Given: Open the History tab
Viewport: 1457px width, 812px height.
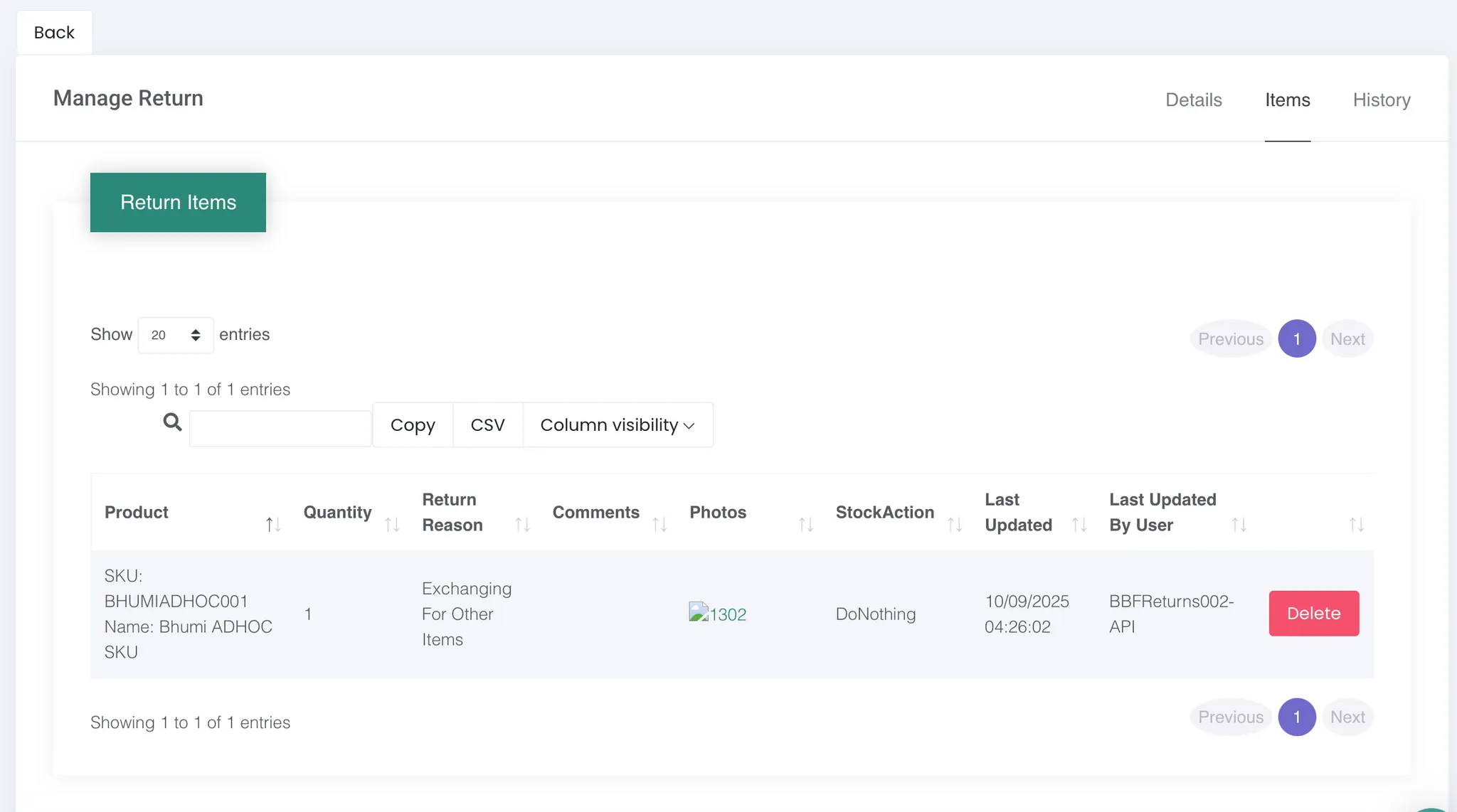Looking at the screenshot, I should [x=1381, y=100].
